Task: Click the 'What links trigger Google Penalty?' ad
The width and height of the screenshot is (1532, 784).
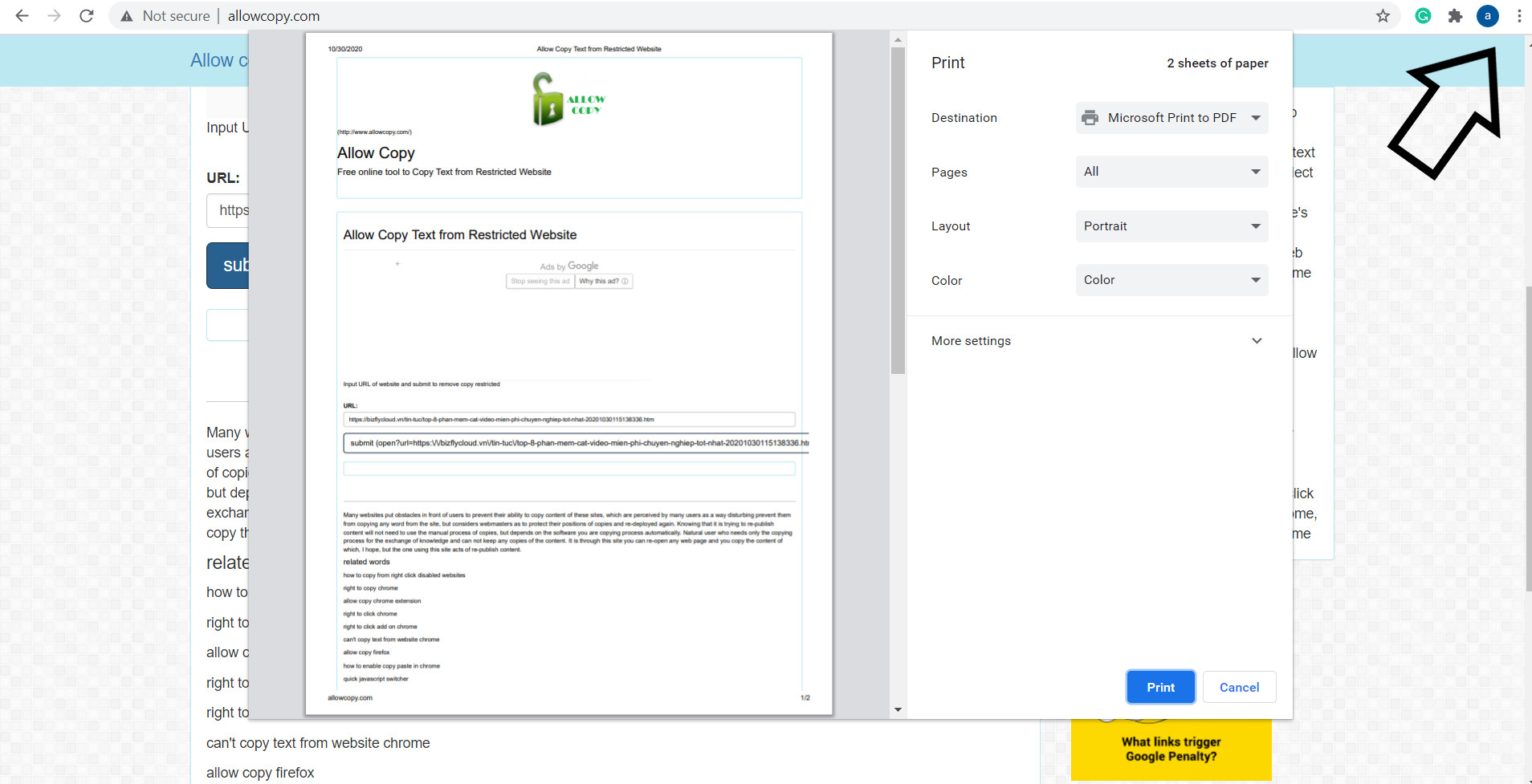Action: point(1171,749)
